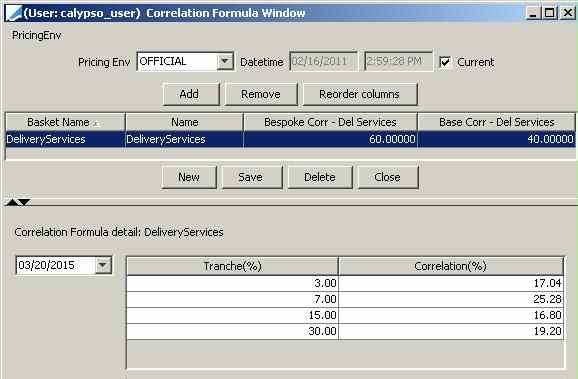Click the up arrow on the split pane divider
This screenshot has width=578, height=379.
coord(12,202)
